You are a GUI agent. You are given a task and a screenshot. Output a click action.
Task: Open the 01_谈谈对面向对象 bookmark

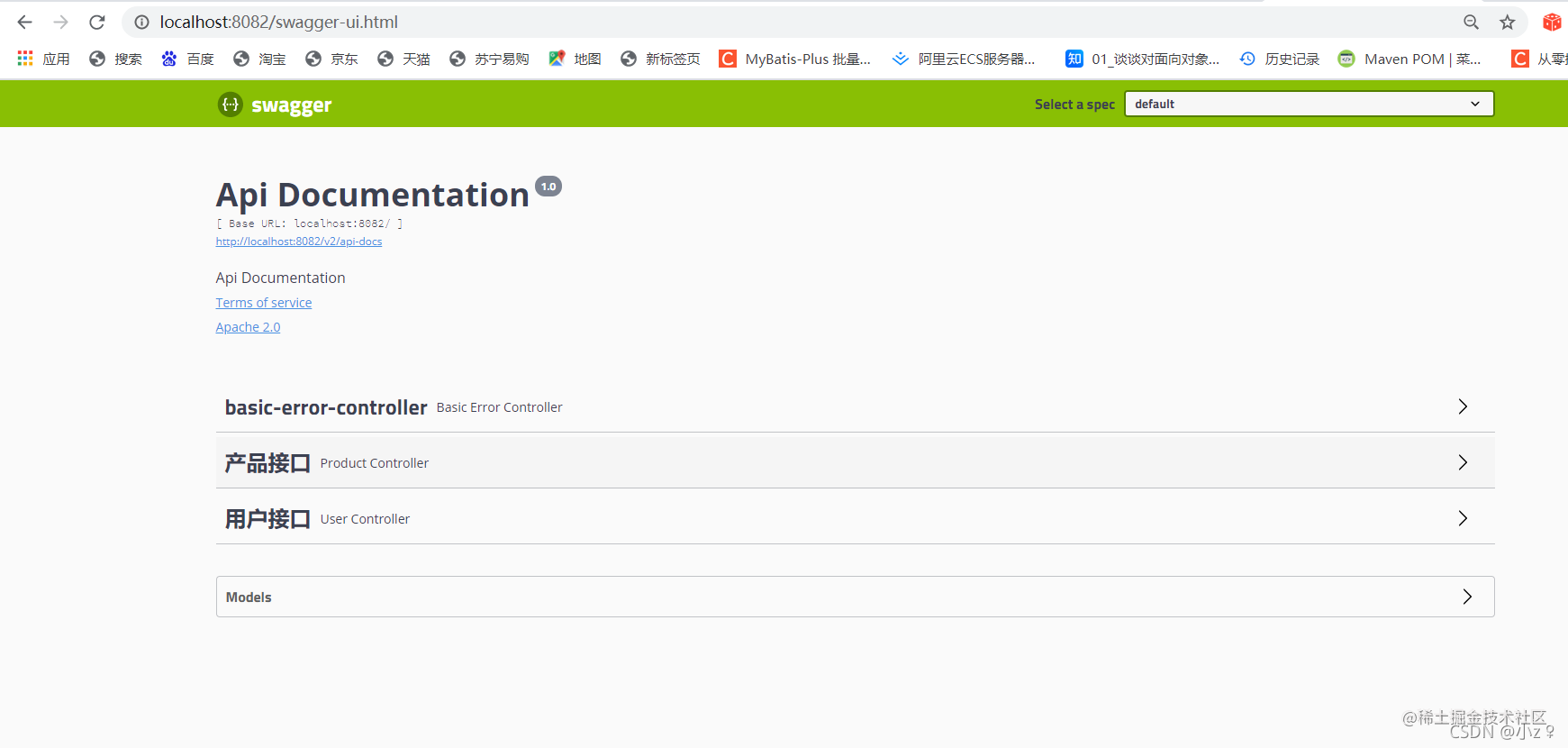pyautogui.click(x=1142, y=59)
